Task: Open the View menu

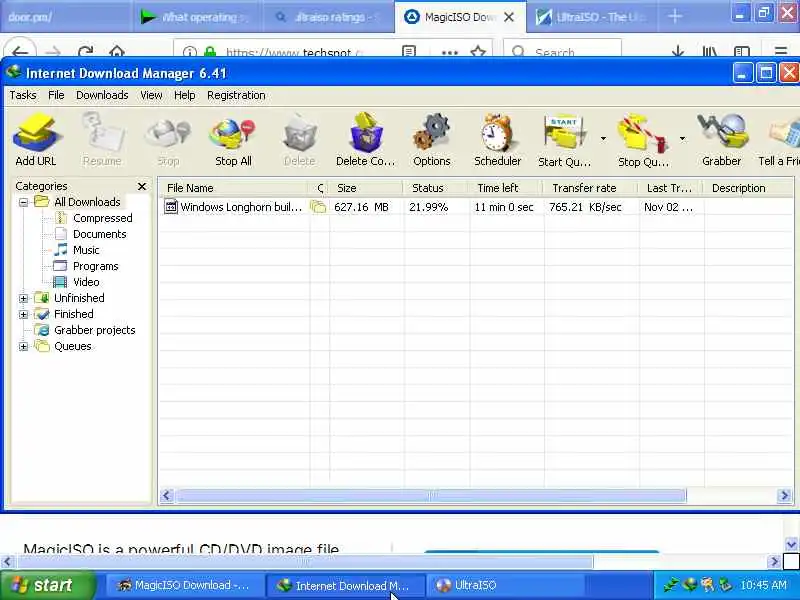Action: 151,95
